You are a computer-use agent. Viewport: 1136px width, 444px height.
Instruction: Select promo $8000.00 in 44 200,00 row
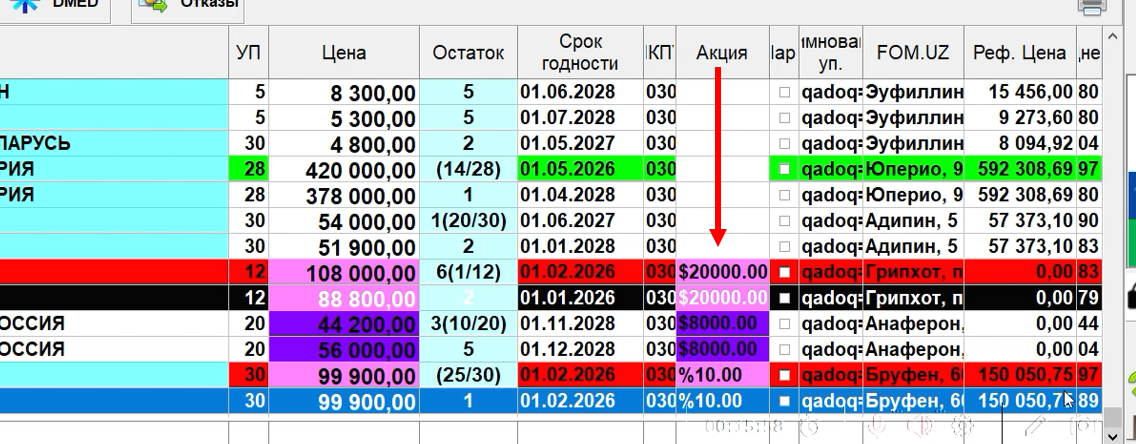(x=722, y=324)
